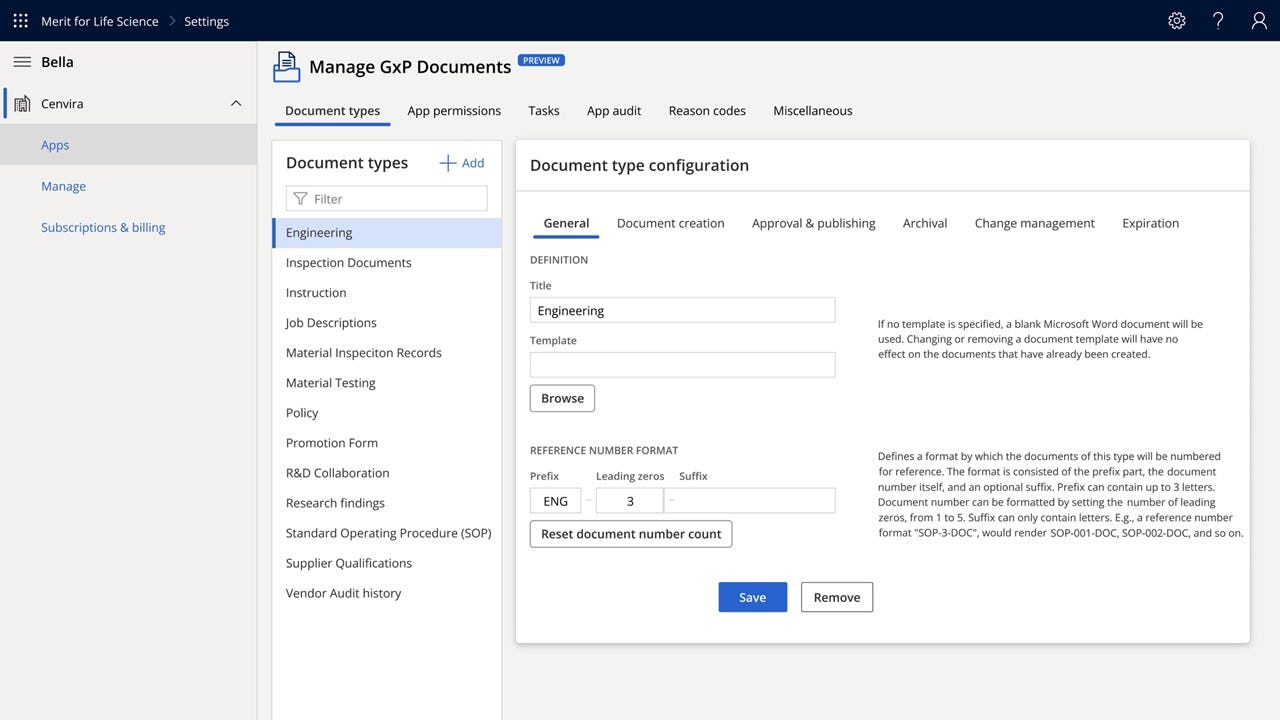
Task: Reset the document number count
Action: pos(630,534)
